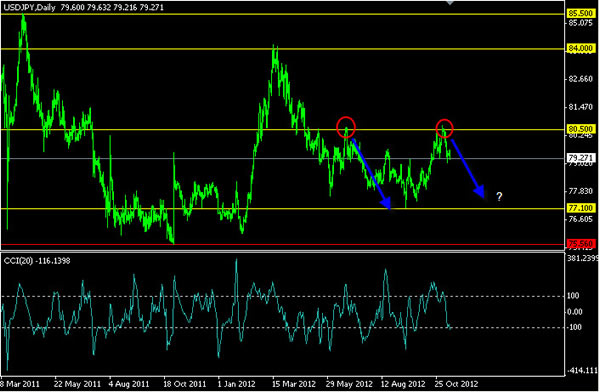600x392 pixels.
Task: Click the 80.500 yellow price label
Action: coord(580,129)
